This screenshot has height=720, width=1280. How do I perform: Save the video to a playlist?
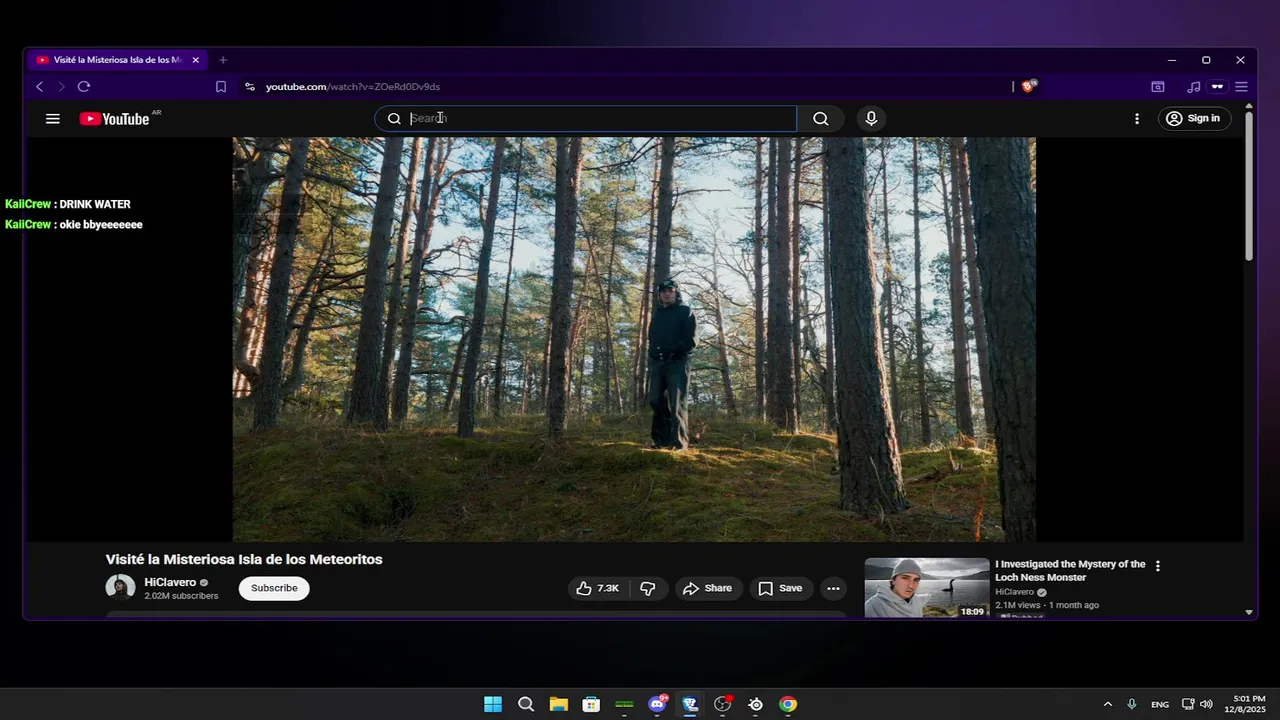click(780, 588)
